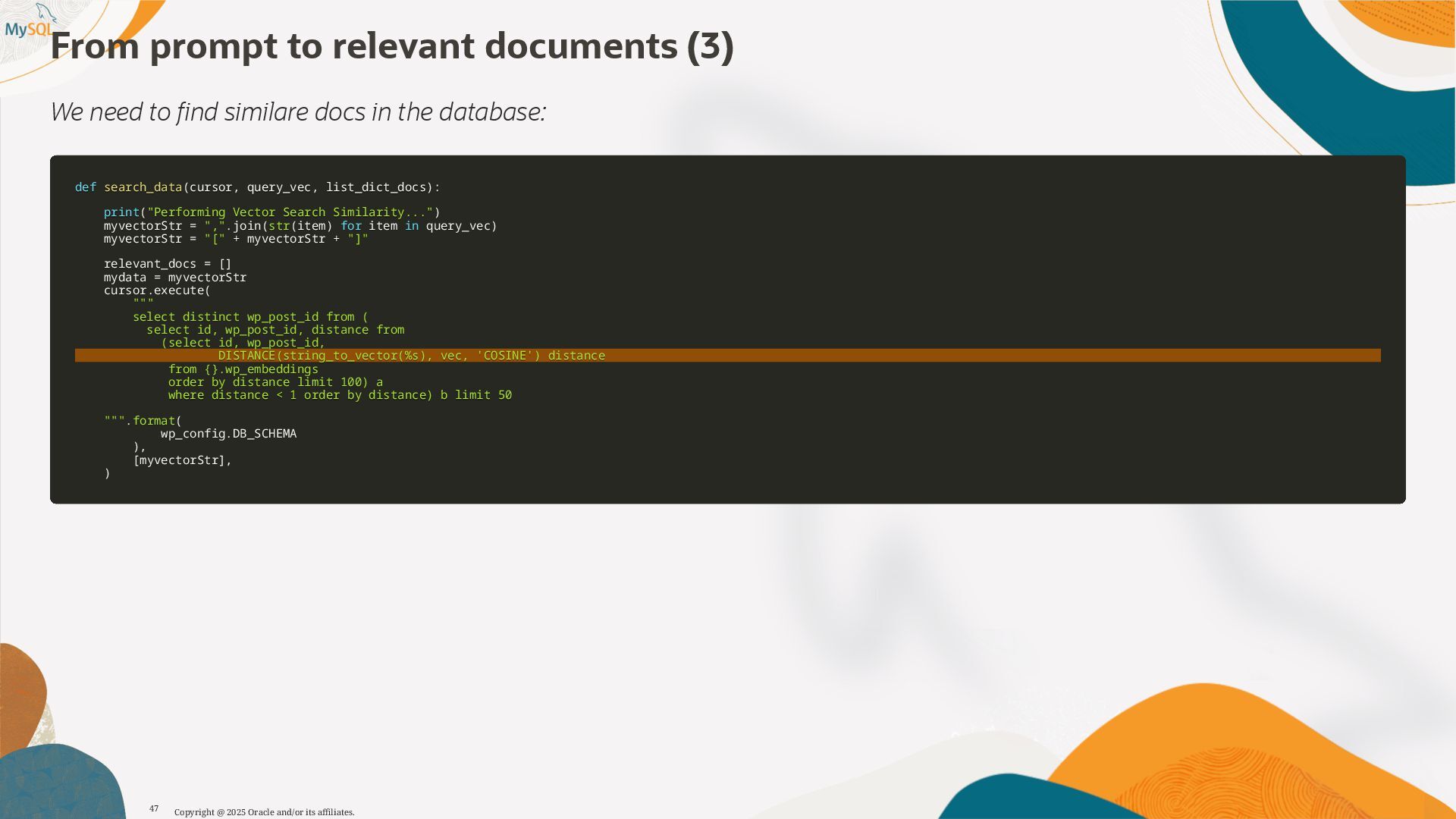Click the 'mydata = myvectorStr' code line
1456x819 pixels.
(174, 278)
